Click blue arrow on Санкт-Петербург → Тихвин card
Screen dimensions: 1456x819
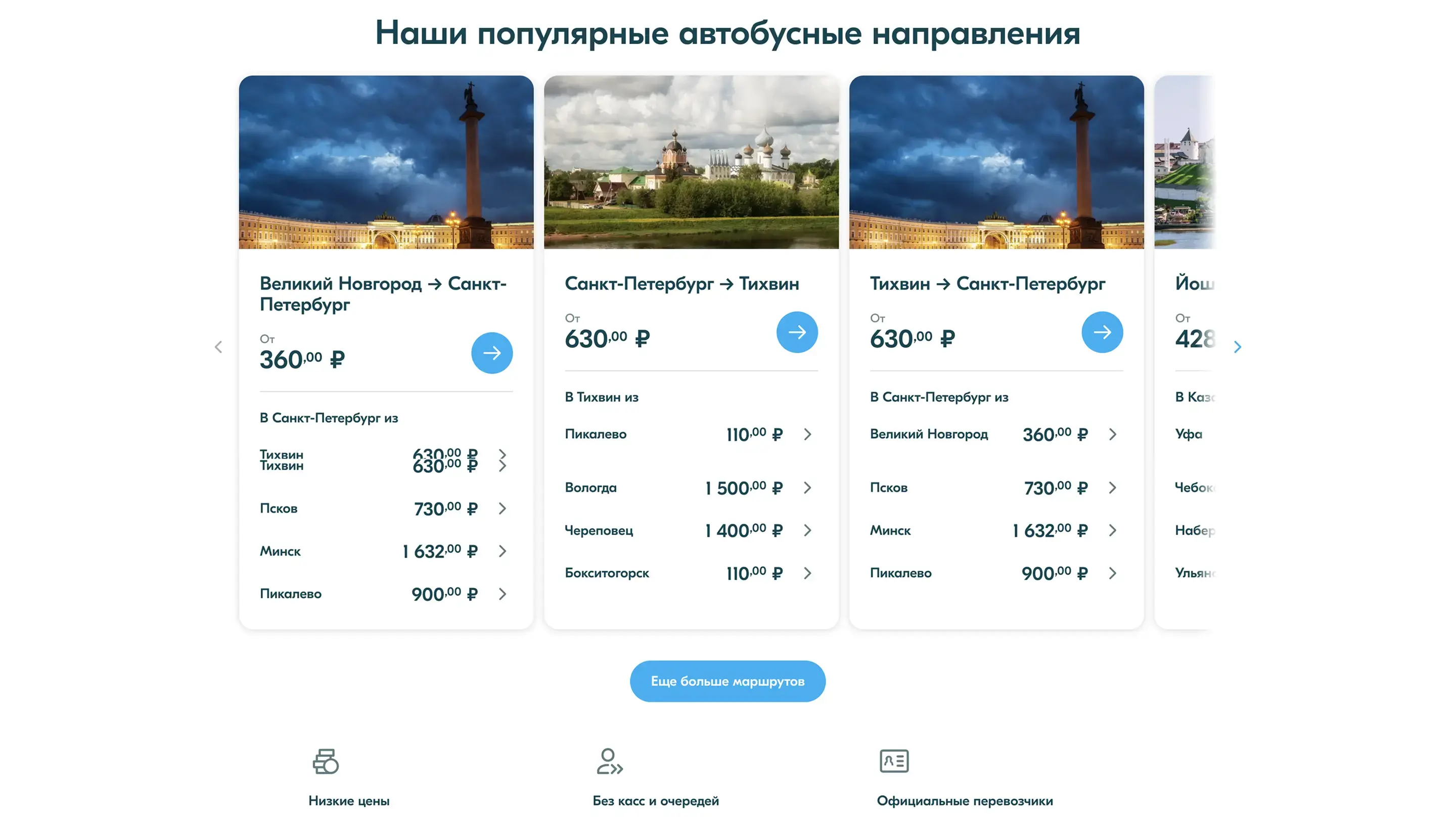click(797, 332)
